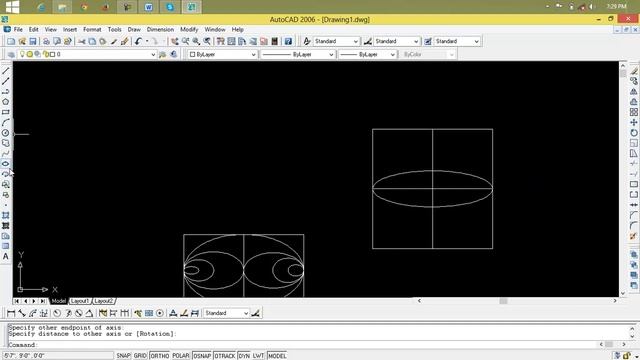Open Internet Explorer from the taskbar

click(x=41, y=7)
